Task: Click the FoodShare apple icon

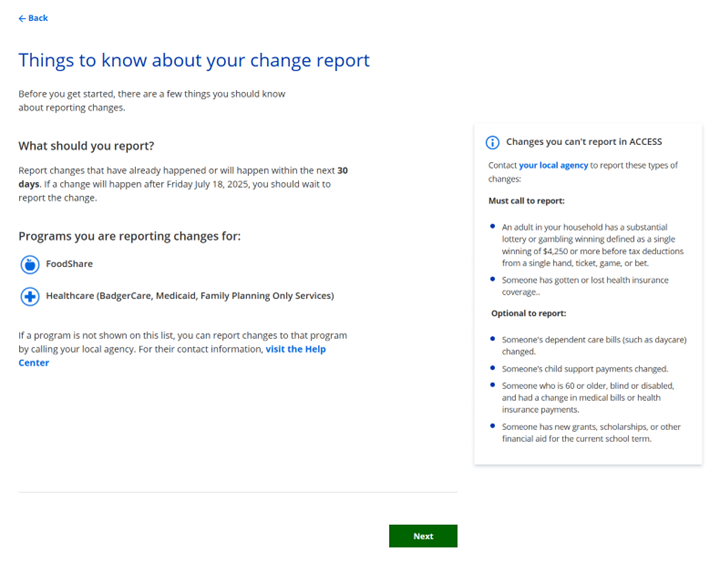Action: pos(30,264)
